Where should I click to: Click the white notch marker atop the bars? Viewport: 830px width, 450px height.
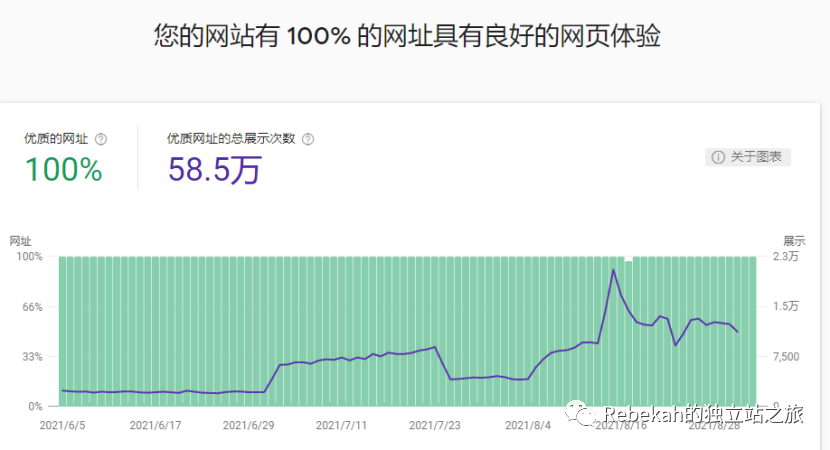pos(628,259)
